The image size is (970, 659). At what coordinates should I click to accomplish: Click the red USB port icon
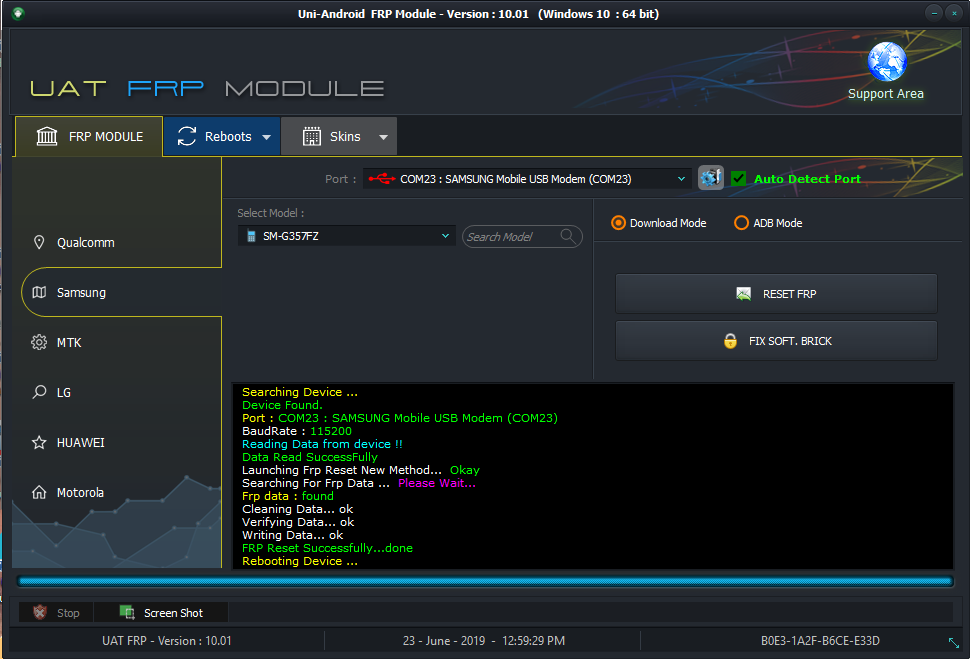click(x=382, y=179)
